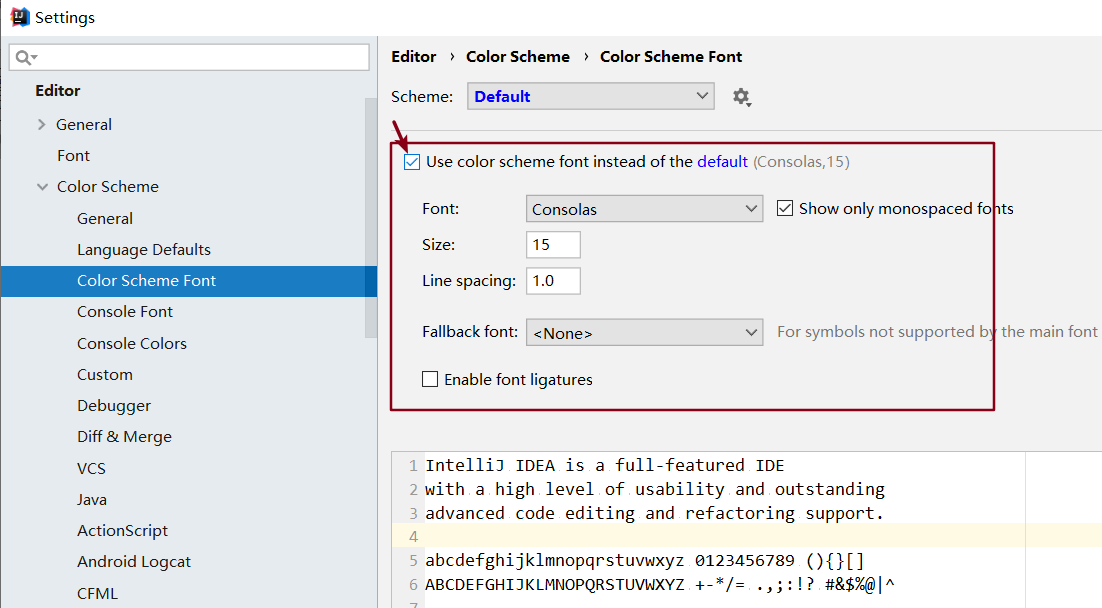Open ActionScript color settings
The height and width of the screenshot is (608, 1102).
pyautogui.click(x=122, y=531)
